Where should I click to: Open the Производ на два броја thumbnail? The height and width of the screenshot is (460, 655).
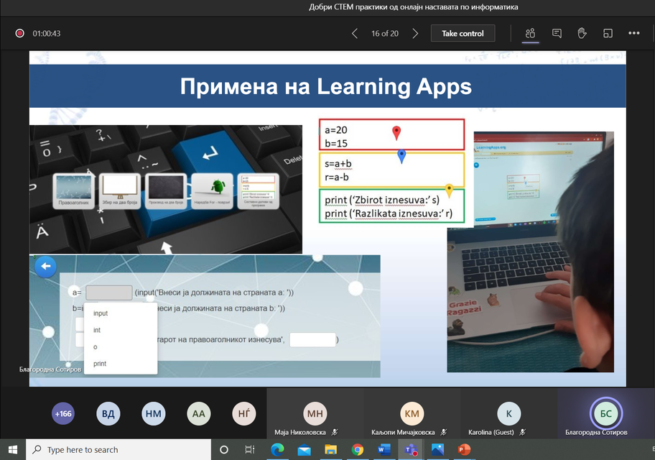[x=166, y=191]
